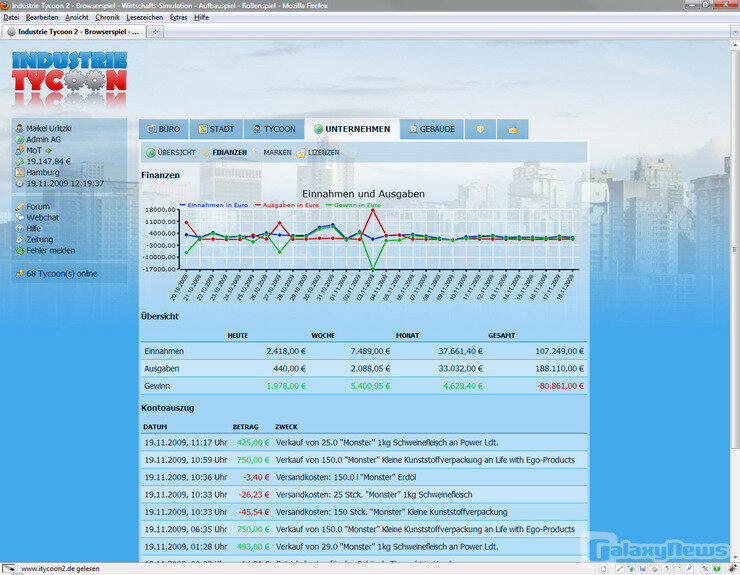
Task: Click Fehler melden bug report entry
Action: pos(45,251)
